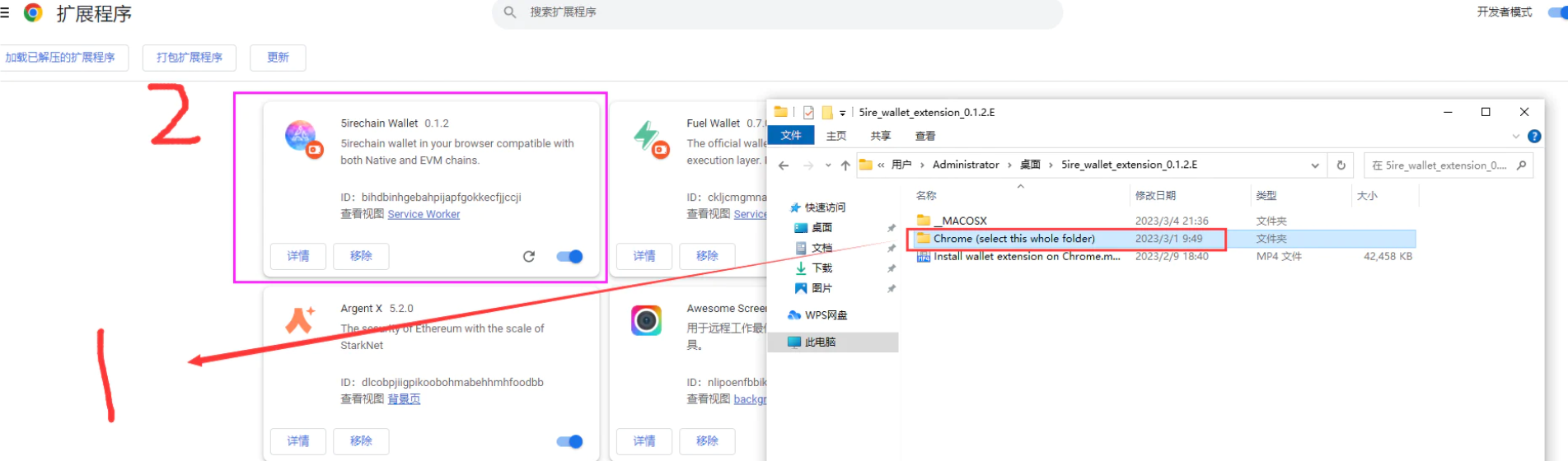The height and width of the screenshot is (461, 1568).
Task: Disable the 5irechain Wallet toggle
Action: coord(569,256)
